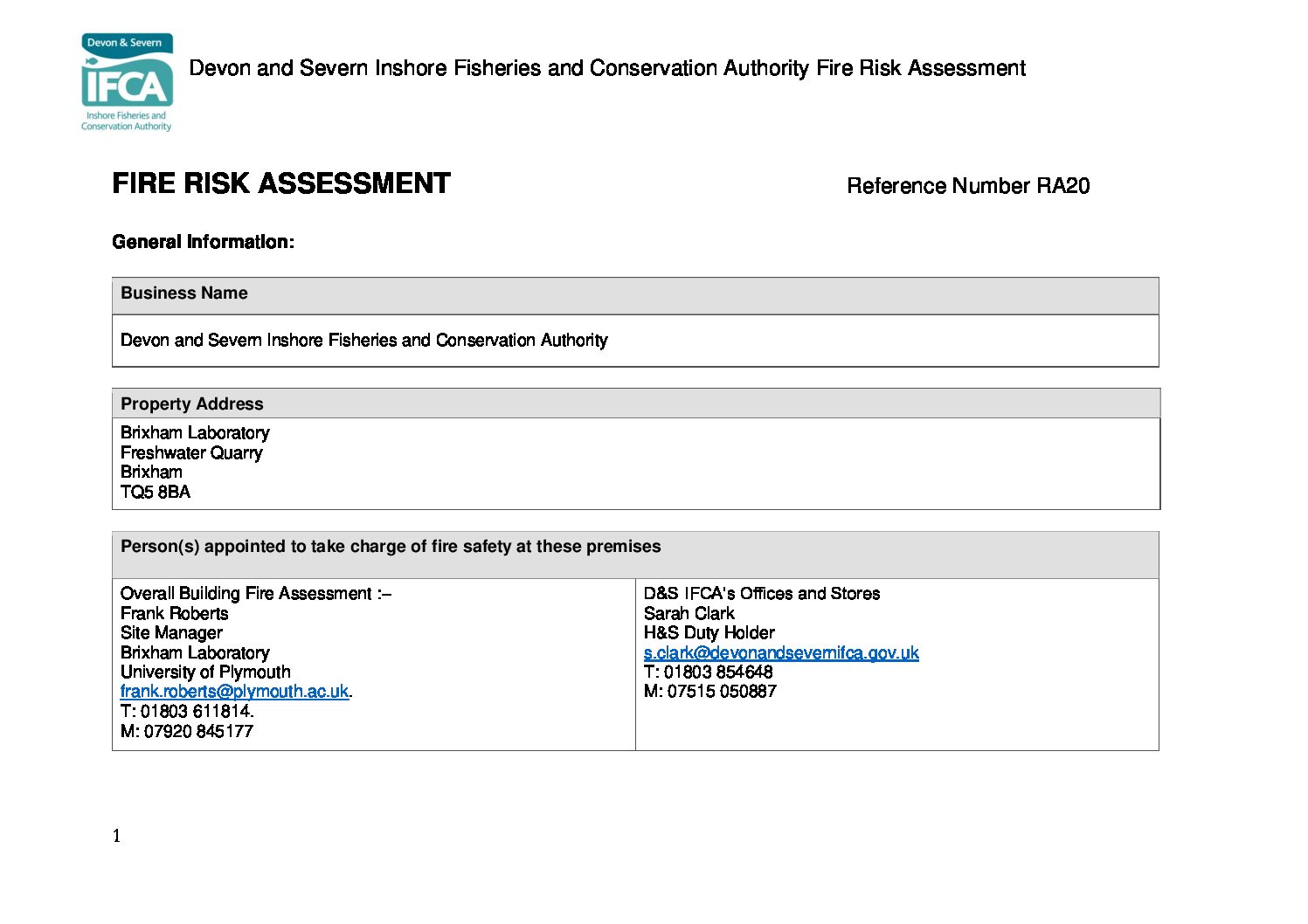Click the Freshwater Quarry address line
1308x924 pixels.
(x=191, y=452)
